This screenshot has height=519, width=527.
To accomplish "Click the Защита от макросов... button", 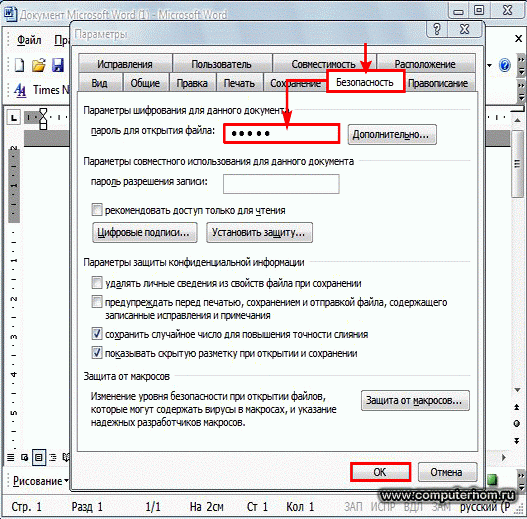I will pos(415,400).
